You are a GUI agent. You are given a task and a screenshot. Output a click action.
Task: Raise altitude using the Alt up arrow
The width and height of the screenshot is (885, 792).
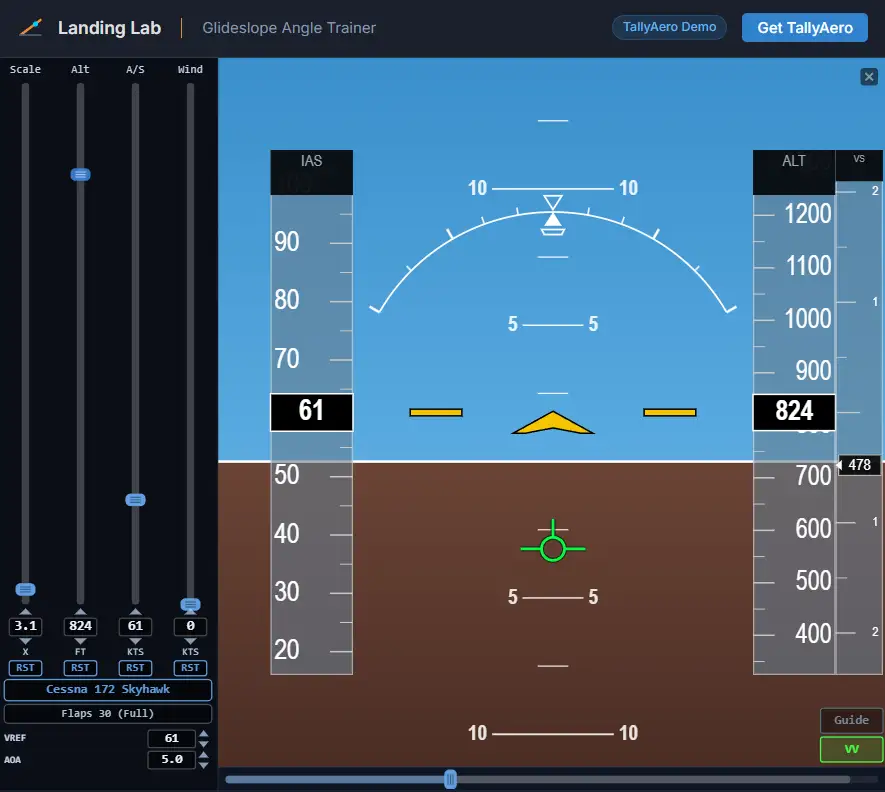(x=80, y=612)
